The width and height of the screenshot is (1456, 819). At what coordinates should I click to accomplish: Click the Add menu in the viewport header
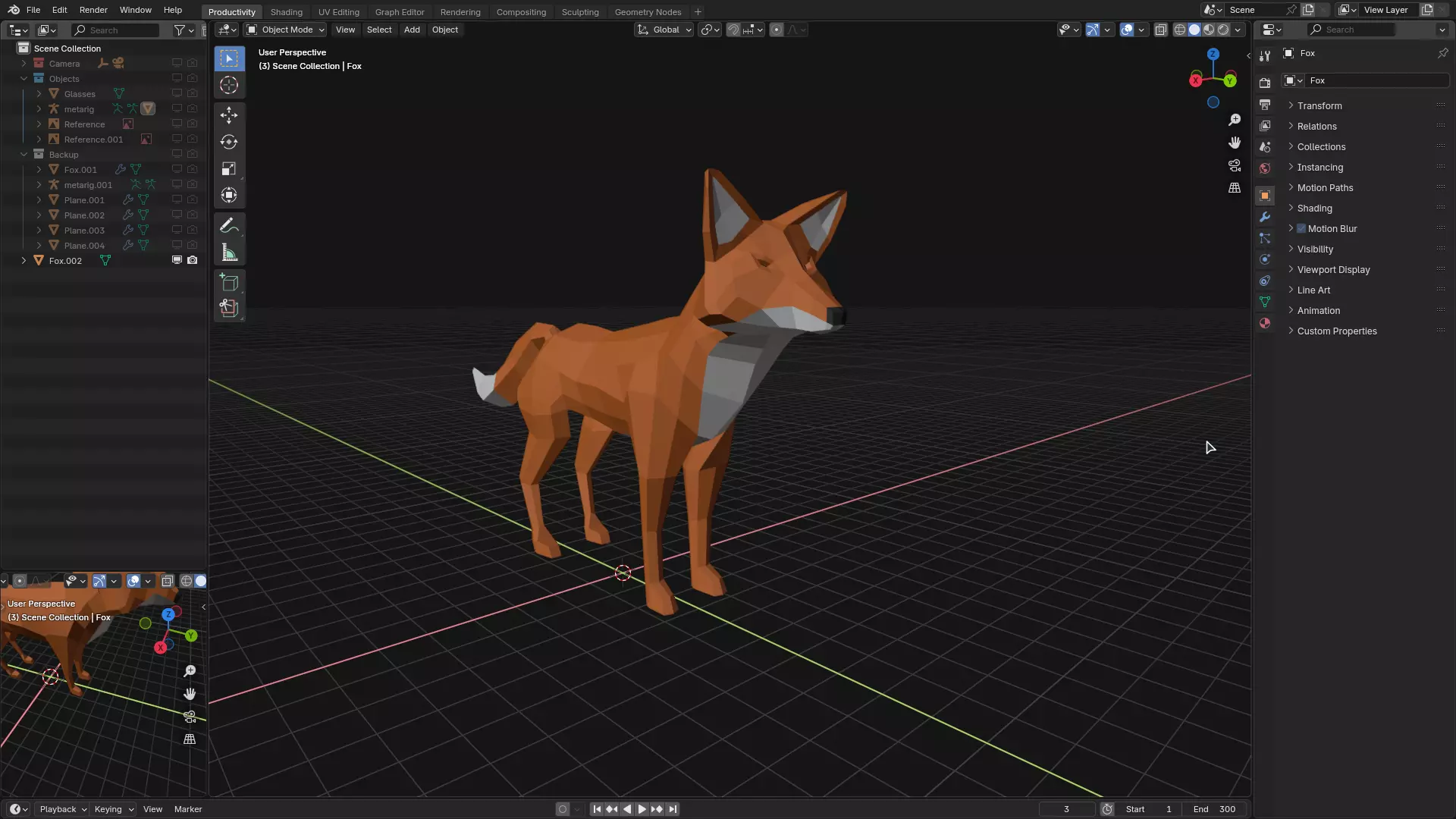(x=412, y=30)
